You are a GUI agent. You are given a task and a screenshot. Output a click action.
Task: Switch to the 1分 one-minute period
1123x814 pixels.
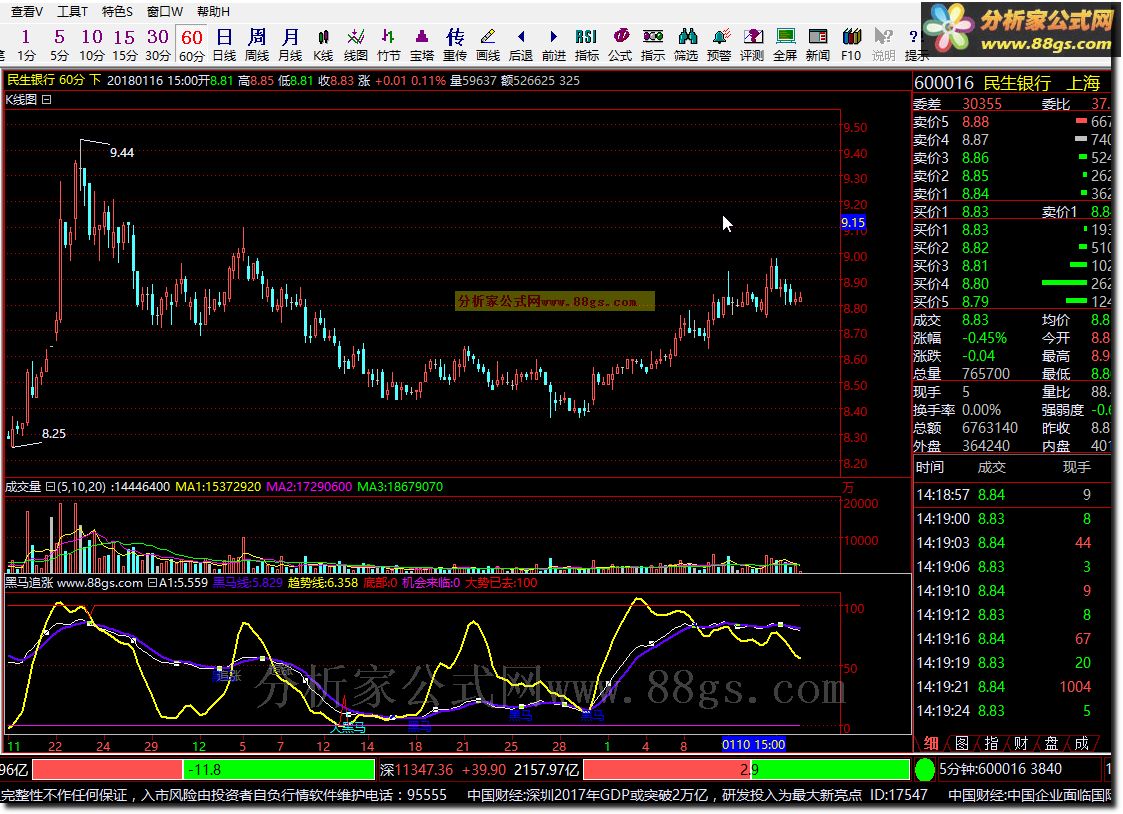pos(26,44)
